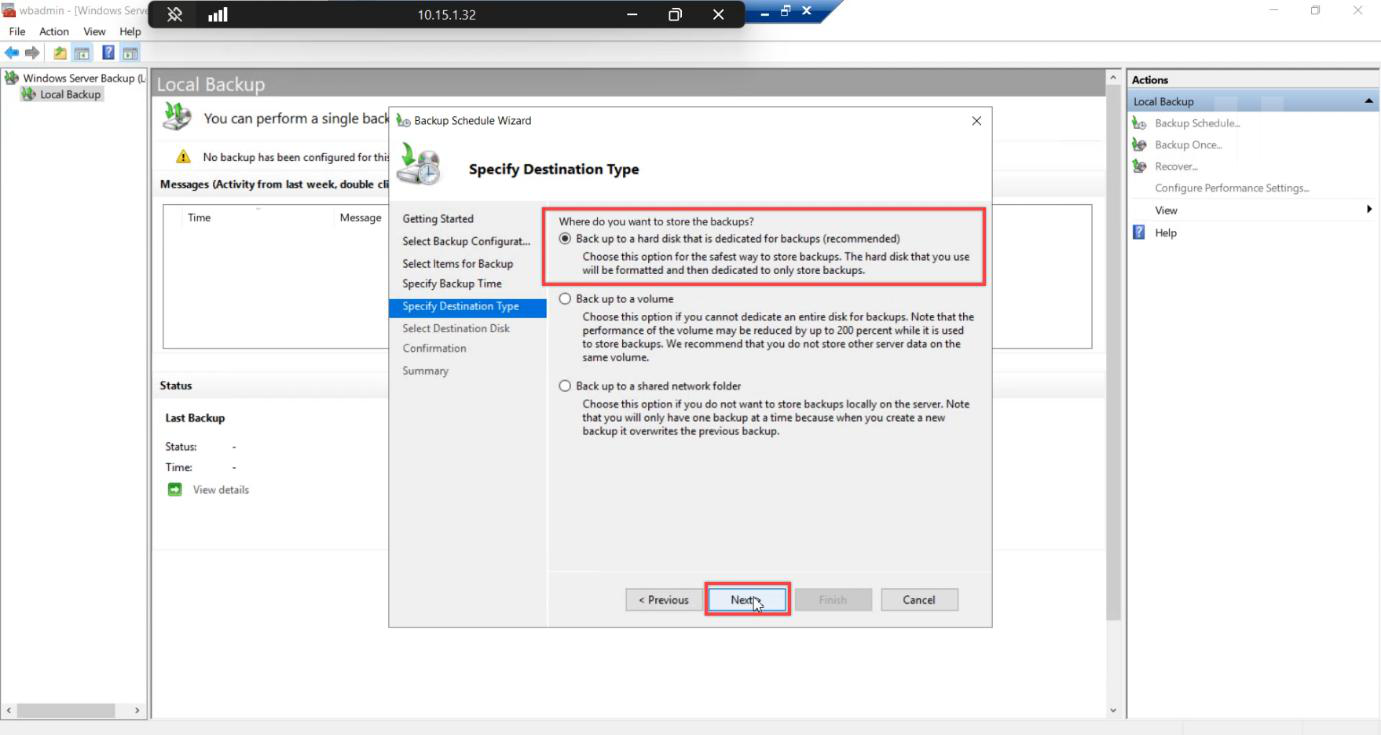Click 'No backup has been configured' warning text

pyautogui.click(x=295, y=157)
